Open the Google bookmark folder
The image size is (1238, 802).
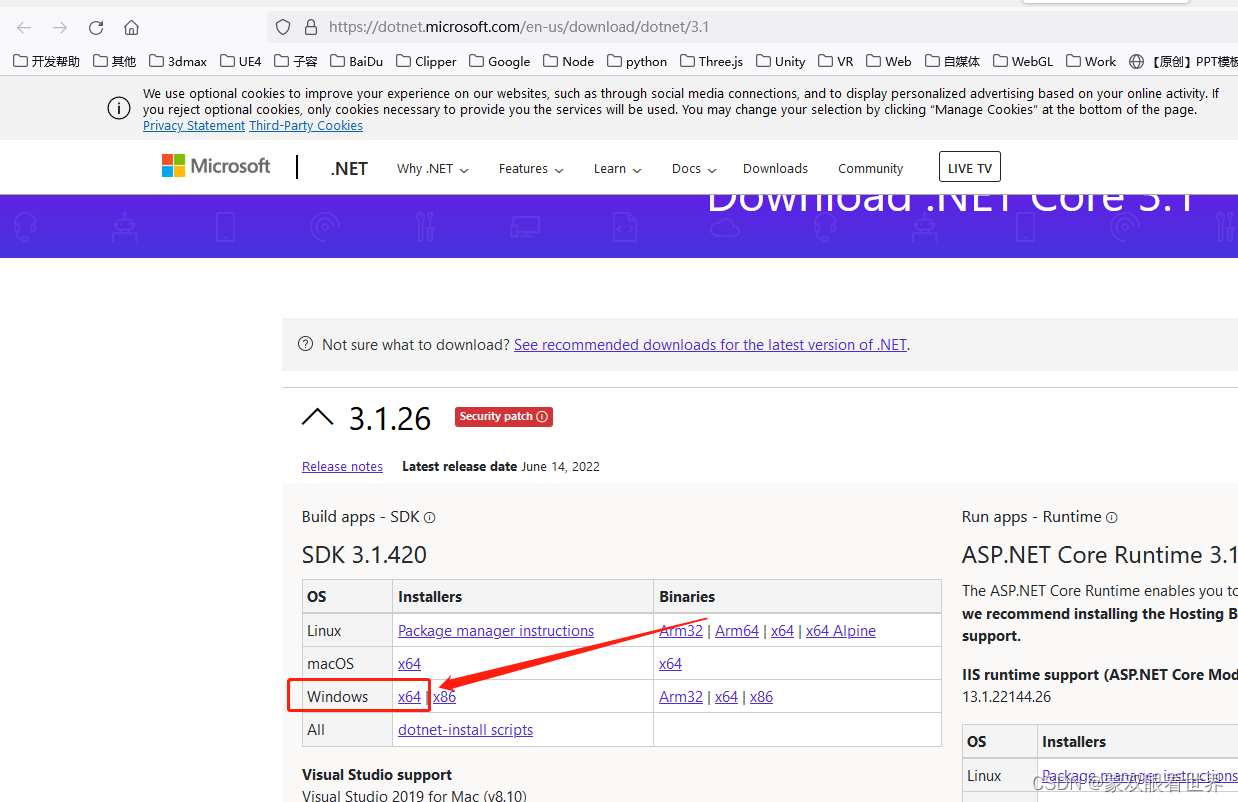pyautogui.click(x=499, y=61)
